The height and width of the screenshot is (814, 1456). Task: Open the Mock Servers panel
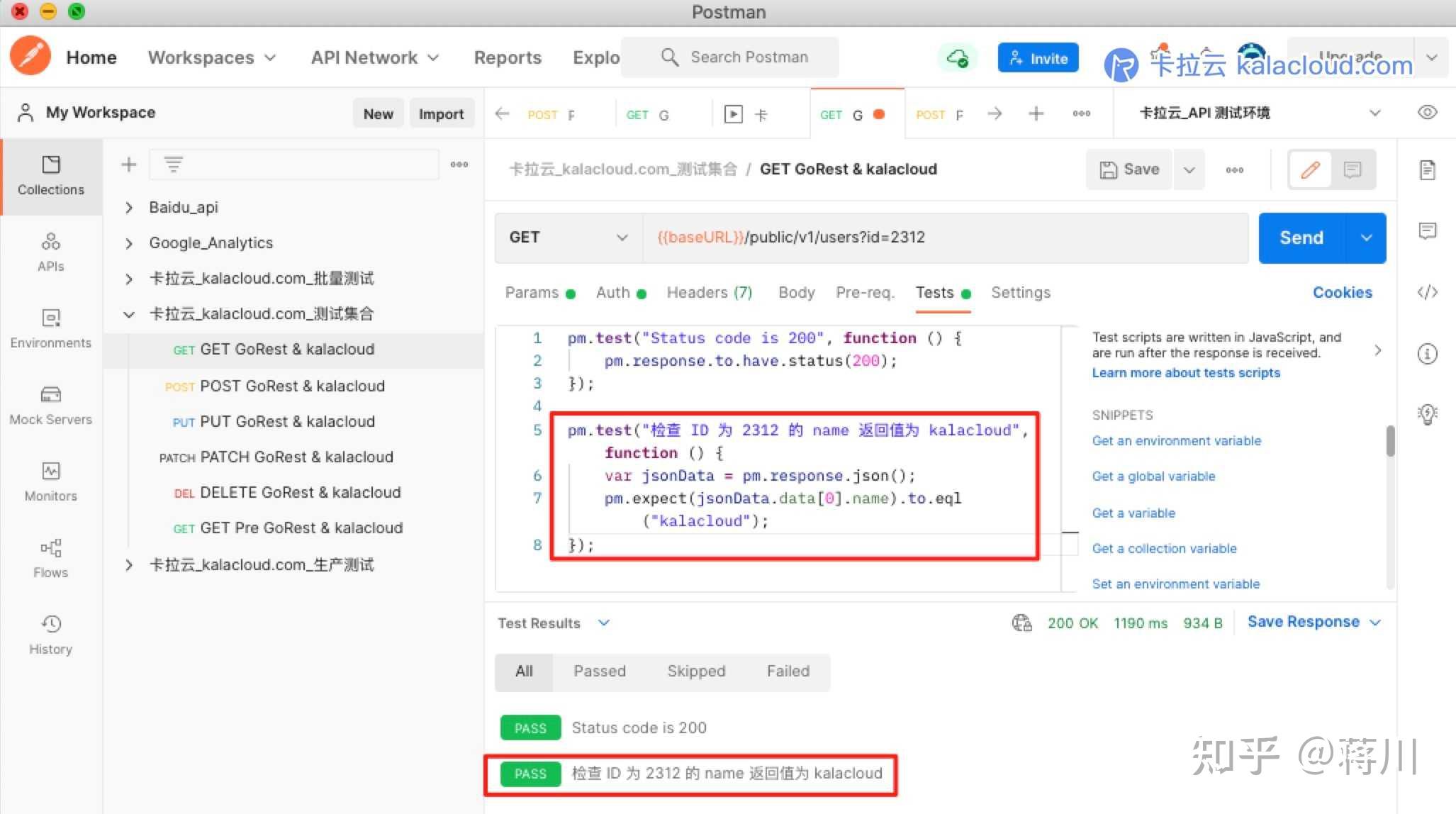50,404
